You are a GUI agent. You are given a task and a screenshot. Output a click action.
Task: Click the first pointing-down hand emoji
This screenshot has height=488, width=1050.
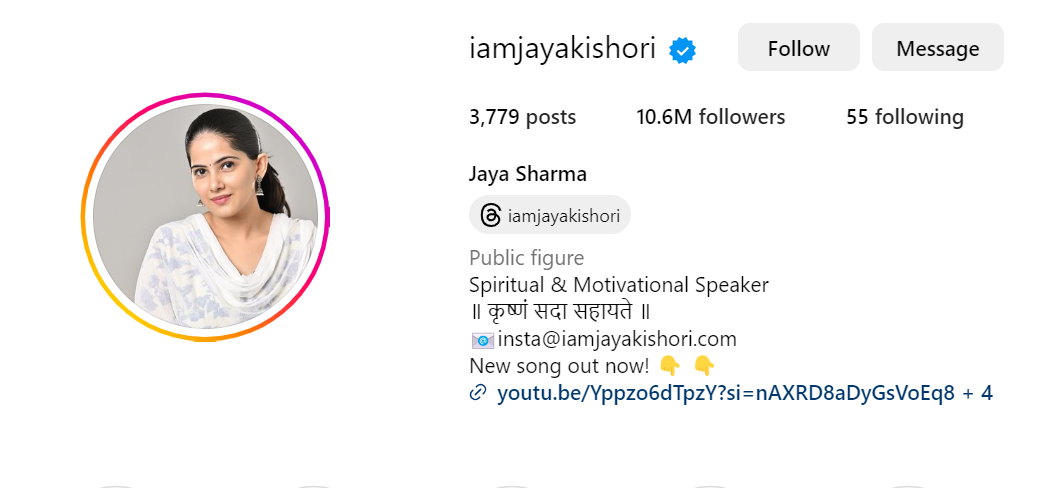670,365
